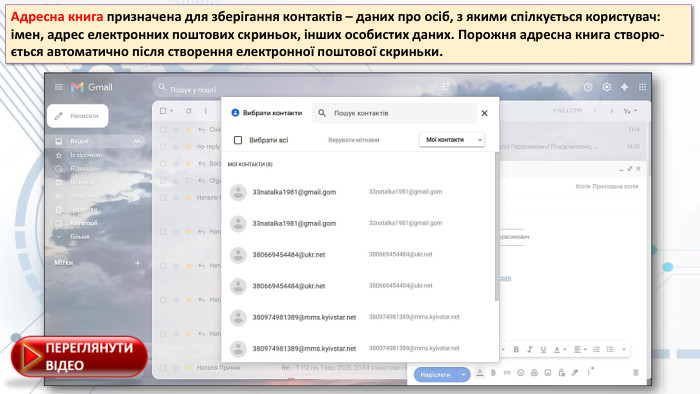Apply bulleted list formatting
Image resolution: width=700 pixels, height=394 pixels.
(610, 349)
